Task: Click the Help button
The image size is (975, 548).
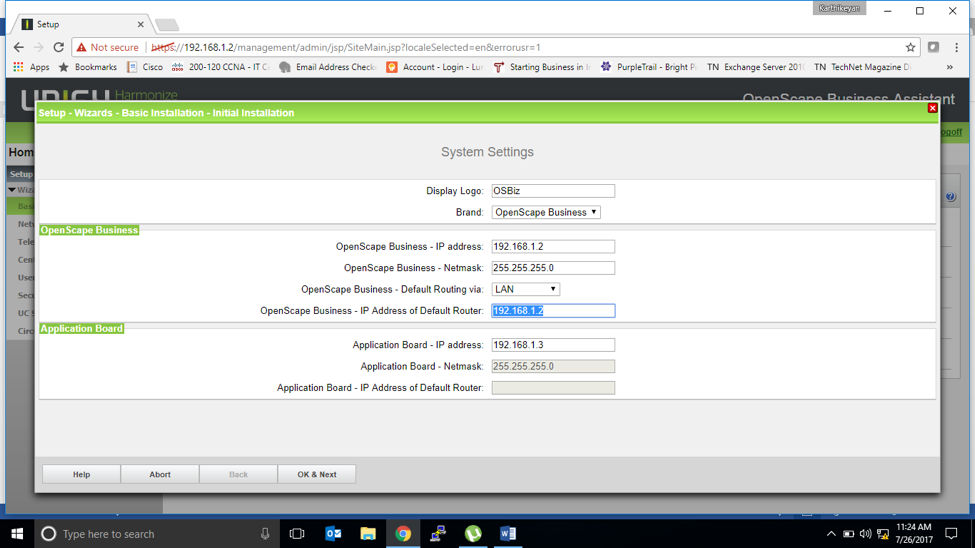Action: [x=81, y=474]
